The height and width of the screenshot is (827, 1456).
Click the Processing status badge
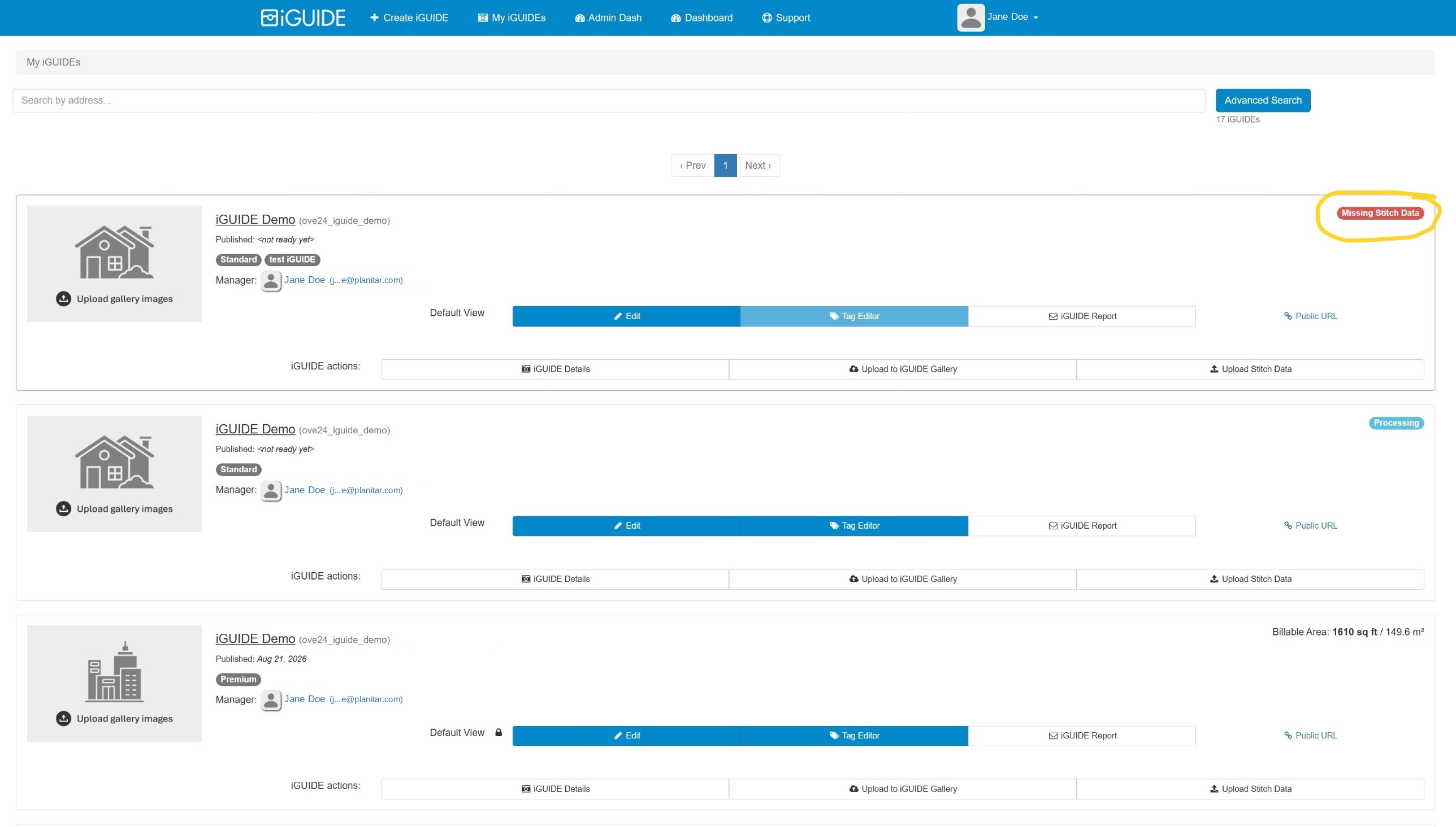[x=1396, y=423]
